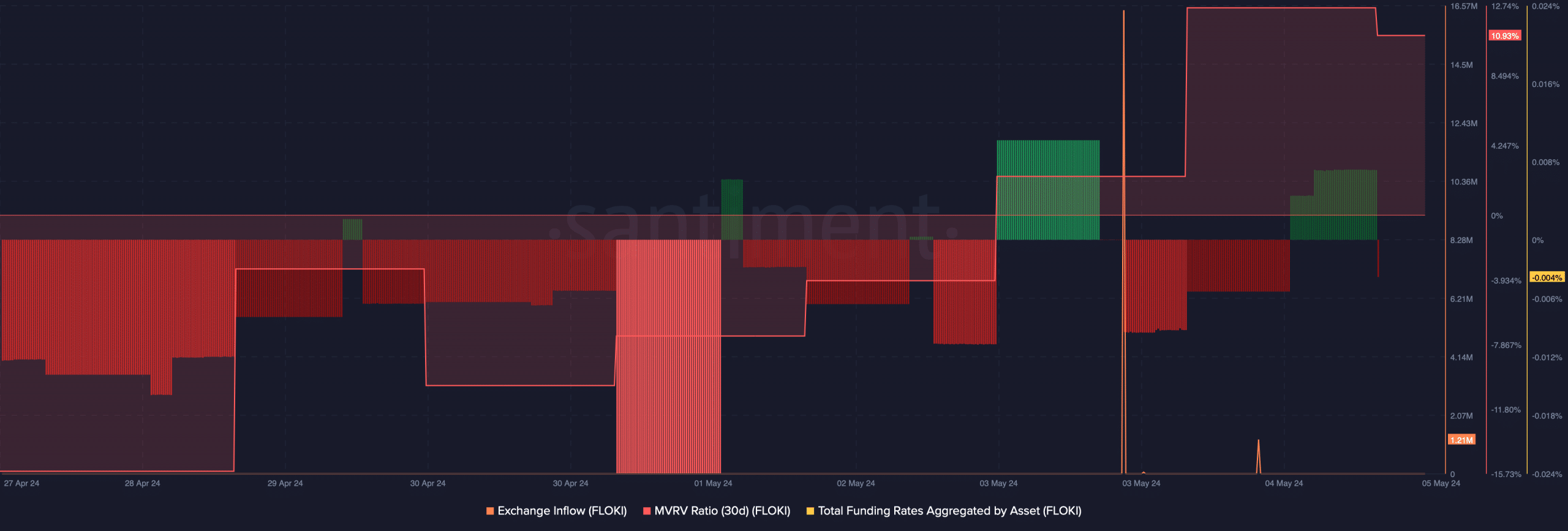Click the 4.247% MVRV axis label
Screen dimensions: 1568x531
point(1505,146)
